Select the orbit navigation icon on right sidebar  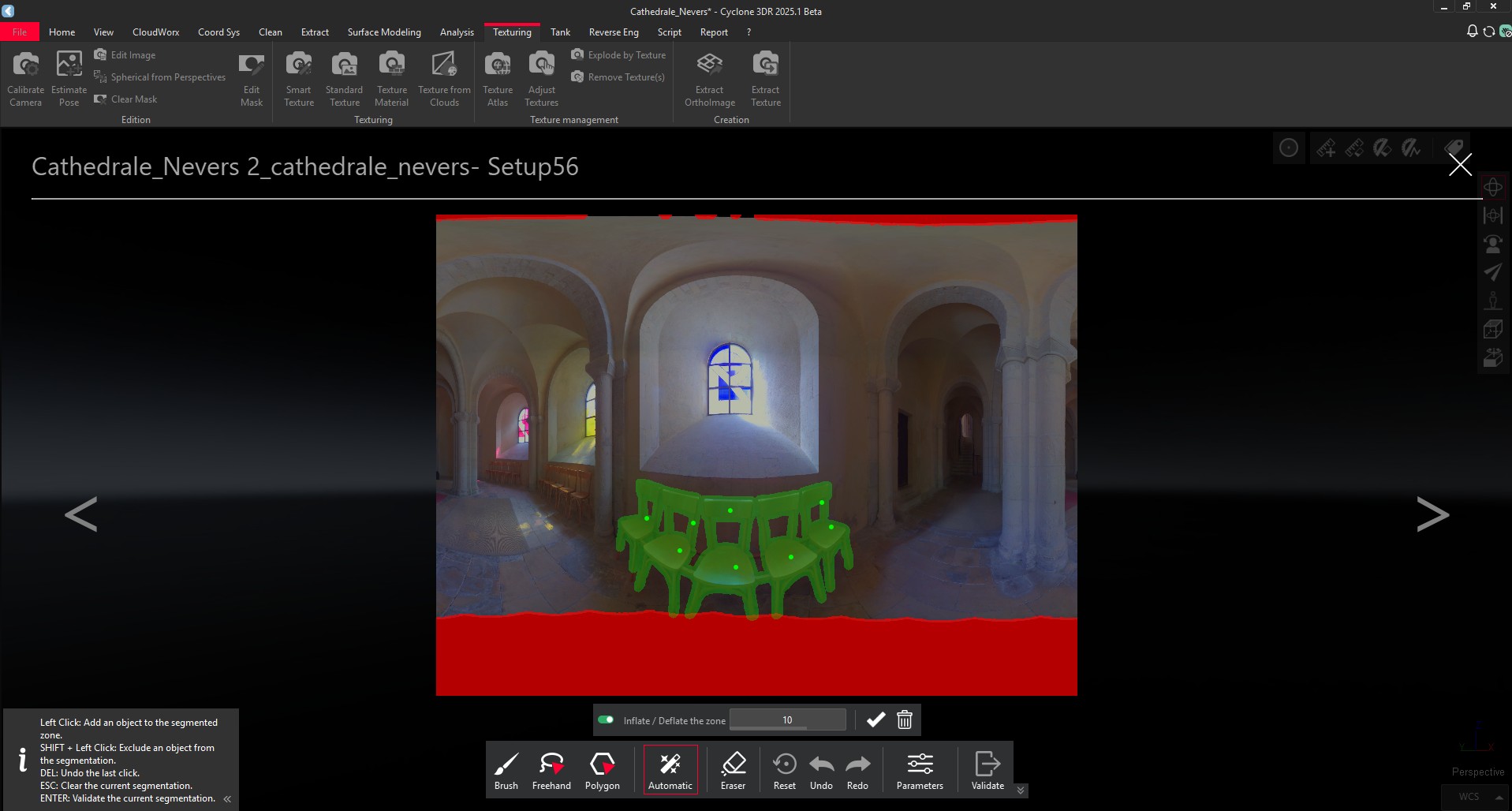[1493, 187]
